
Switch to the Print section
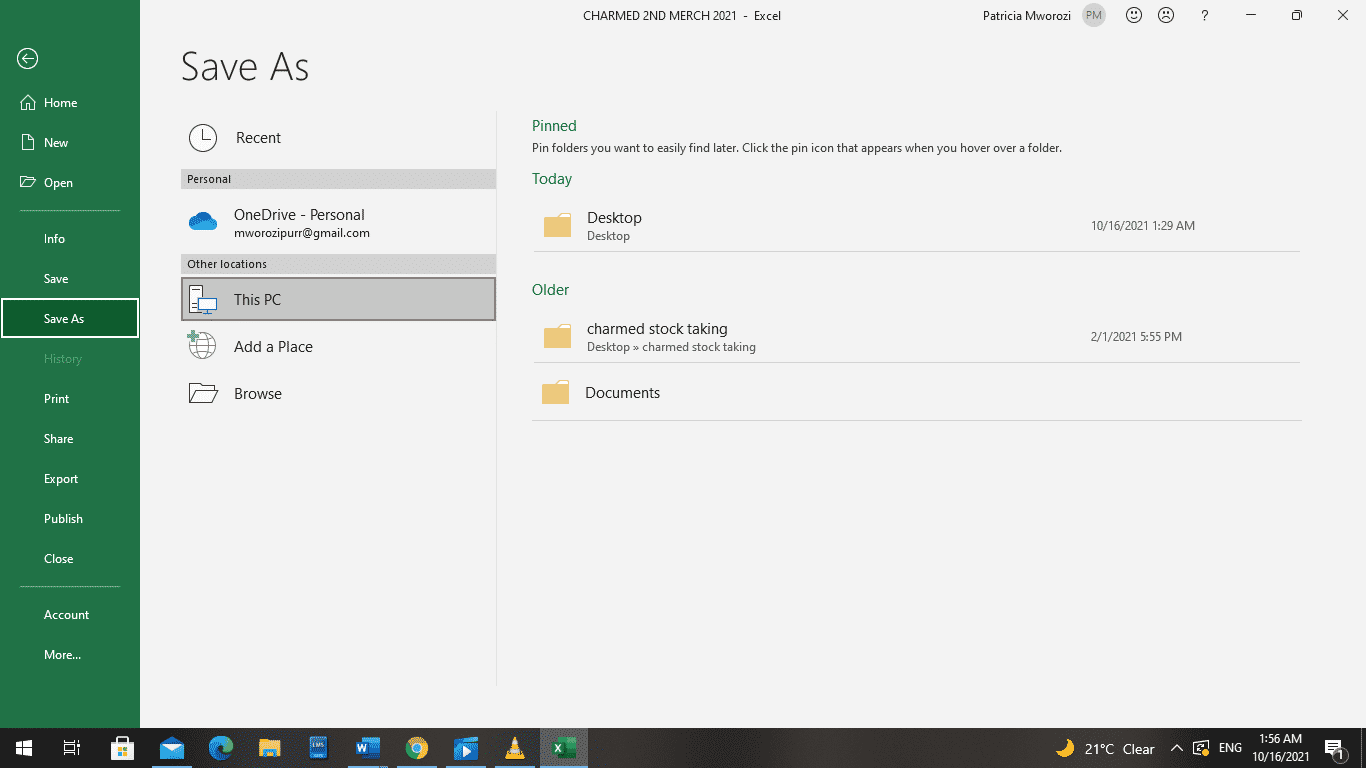click(56, 398)
